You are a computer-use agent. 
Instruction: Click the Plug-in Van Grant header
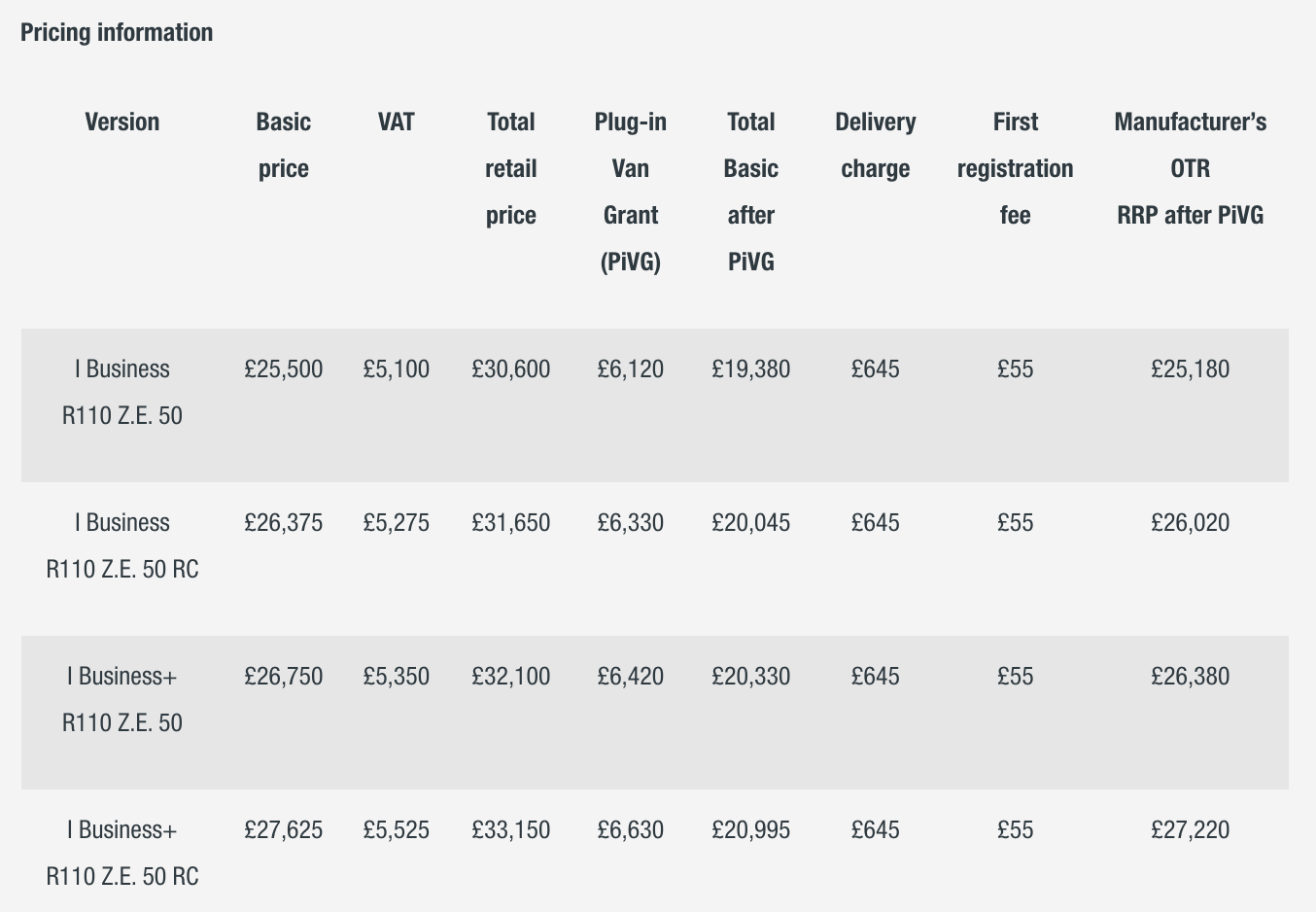pyautogui.click(x=631, y=192)
